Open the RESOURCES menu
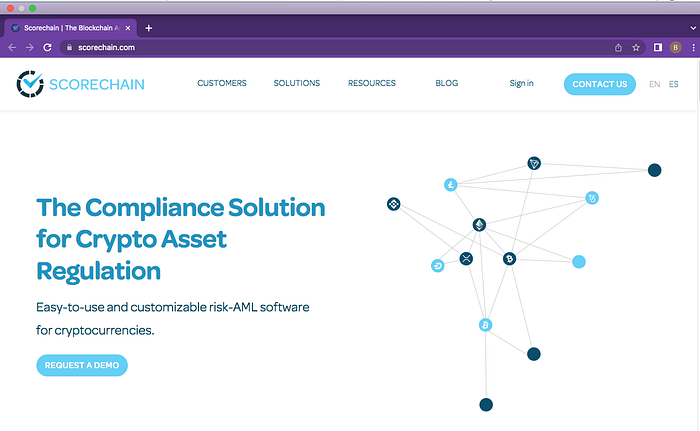The height and width of the screenshot is (431, 700). coord(372,83)
